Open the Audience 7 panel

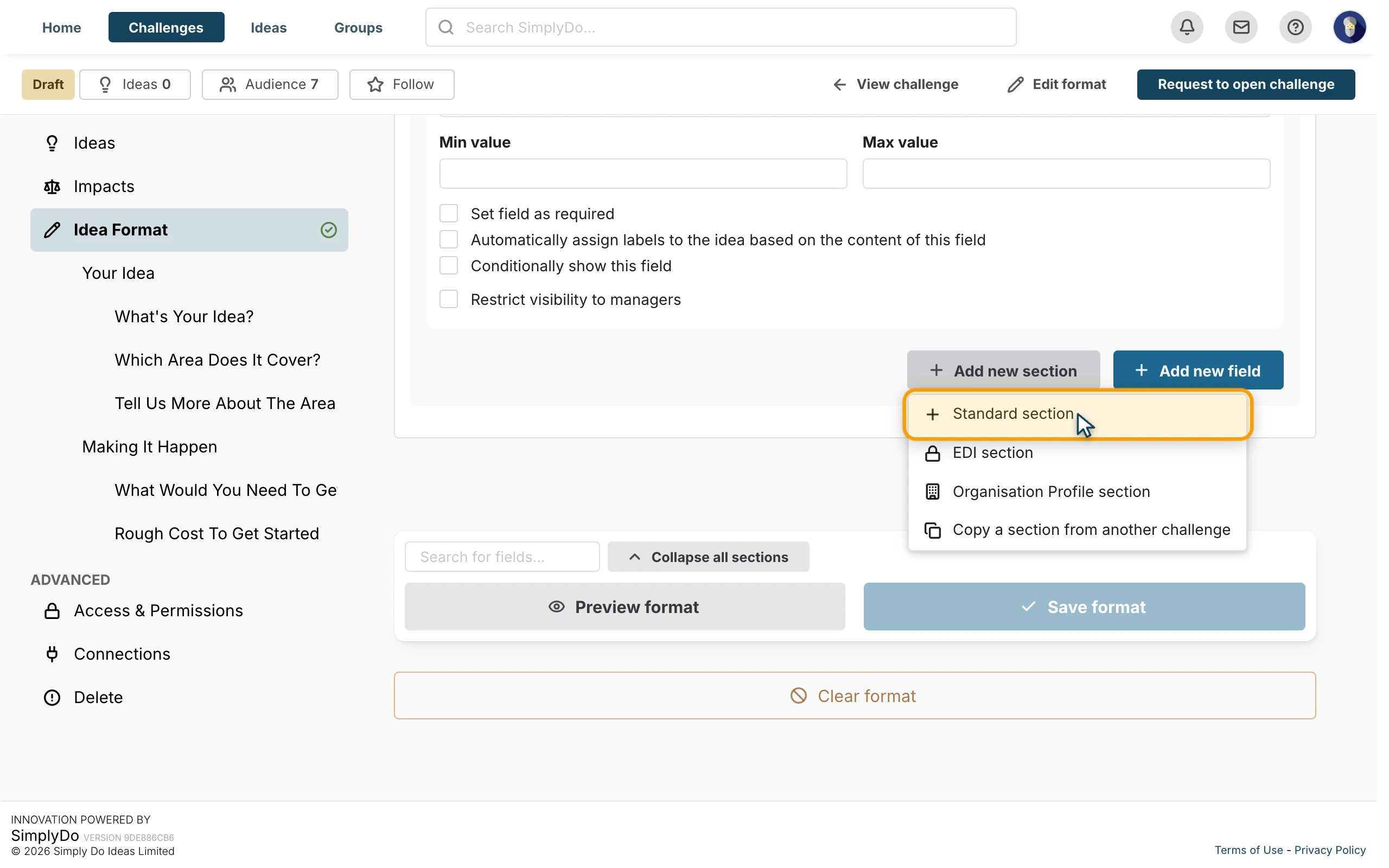pyautogui.click(x=270, y=85)
